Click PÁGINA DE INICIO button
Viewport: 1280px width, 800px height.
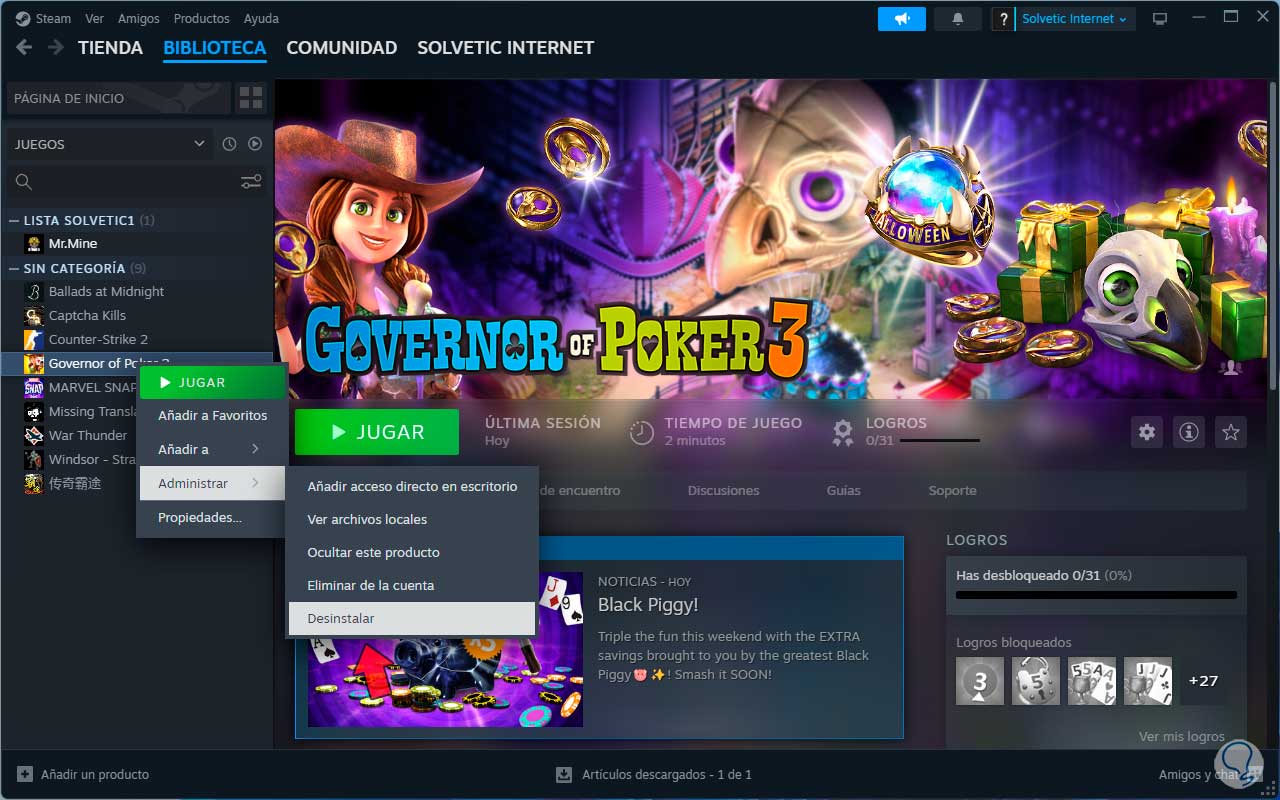[119, 98]
